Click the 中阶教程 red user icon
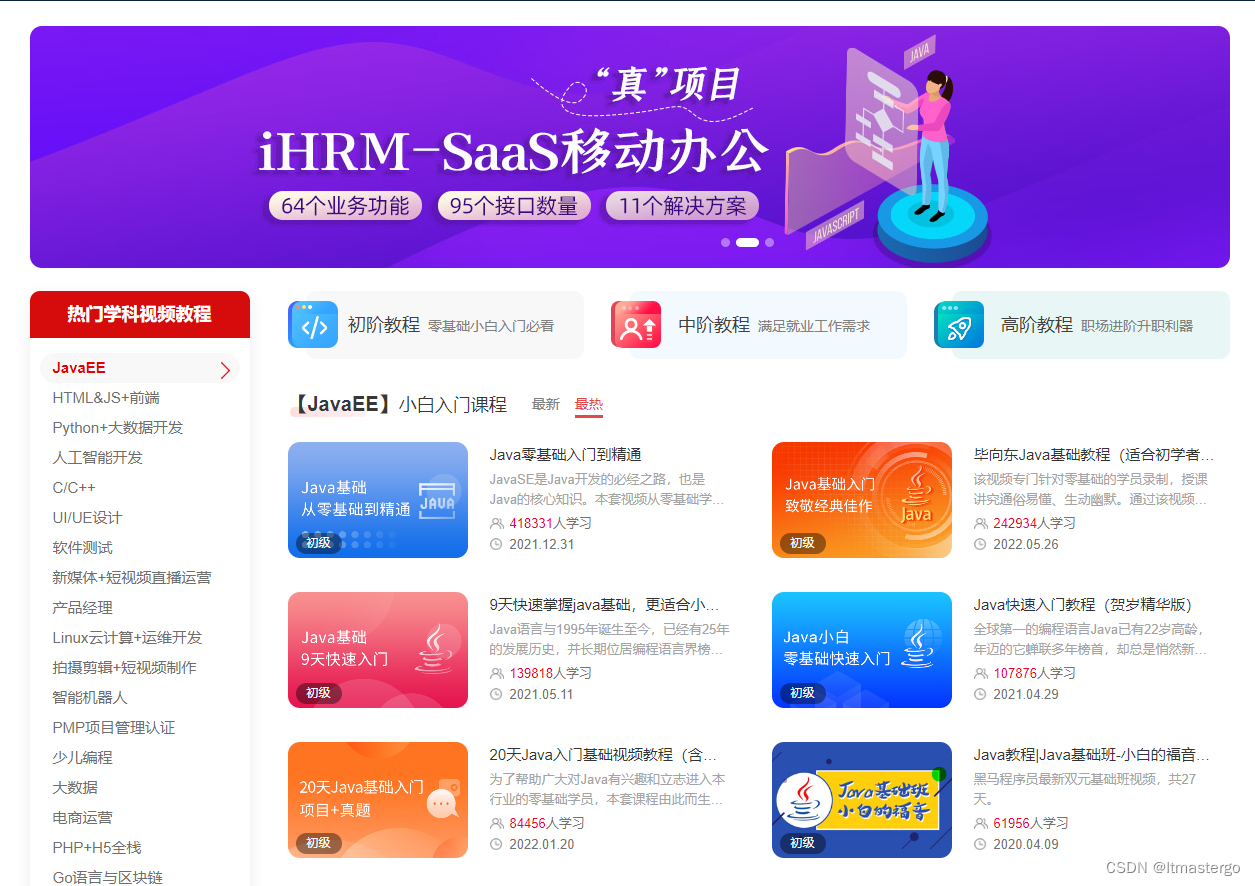The width and height of the screenshot is (1255, 886). coord(636,325)
